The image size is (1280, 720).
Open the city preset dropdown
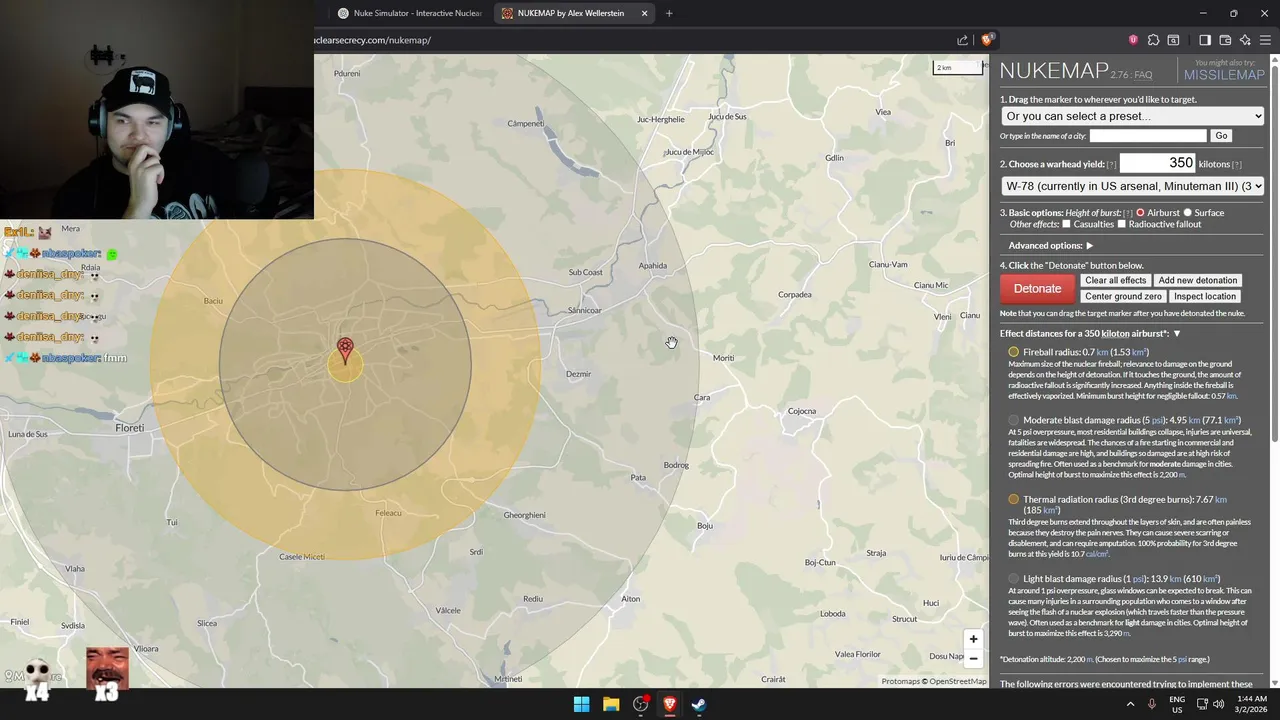coord(1132,116)
